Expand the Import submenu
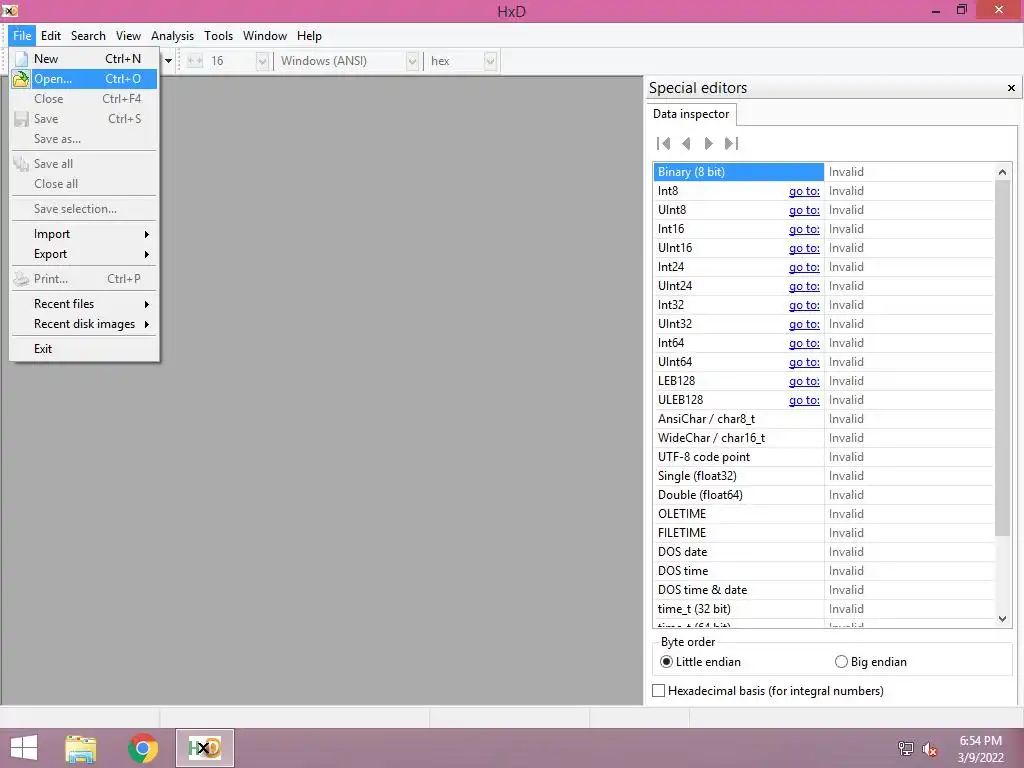Viewport: 1024px width, 768px height. click(84, 234)
